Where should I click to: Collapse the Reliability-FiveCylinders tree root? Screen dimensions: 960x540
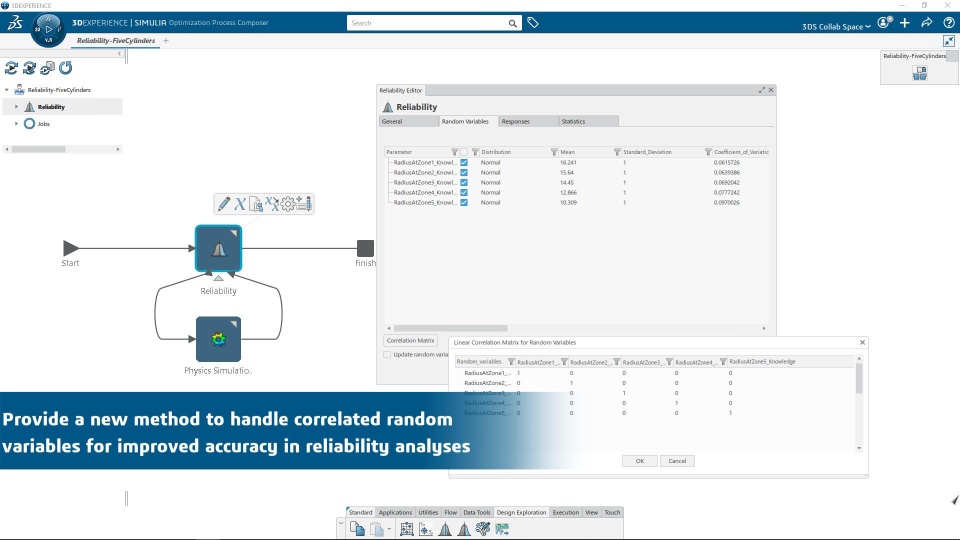coord(7,90)
